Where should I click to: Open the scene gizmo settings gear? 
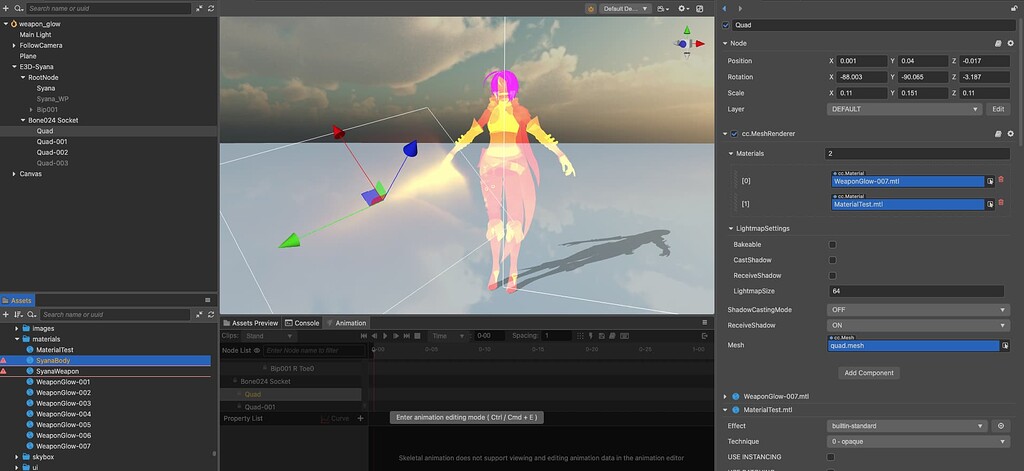coord(684,8)
